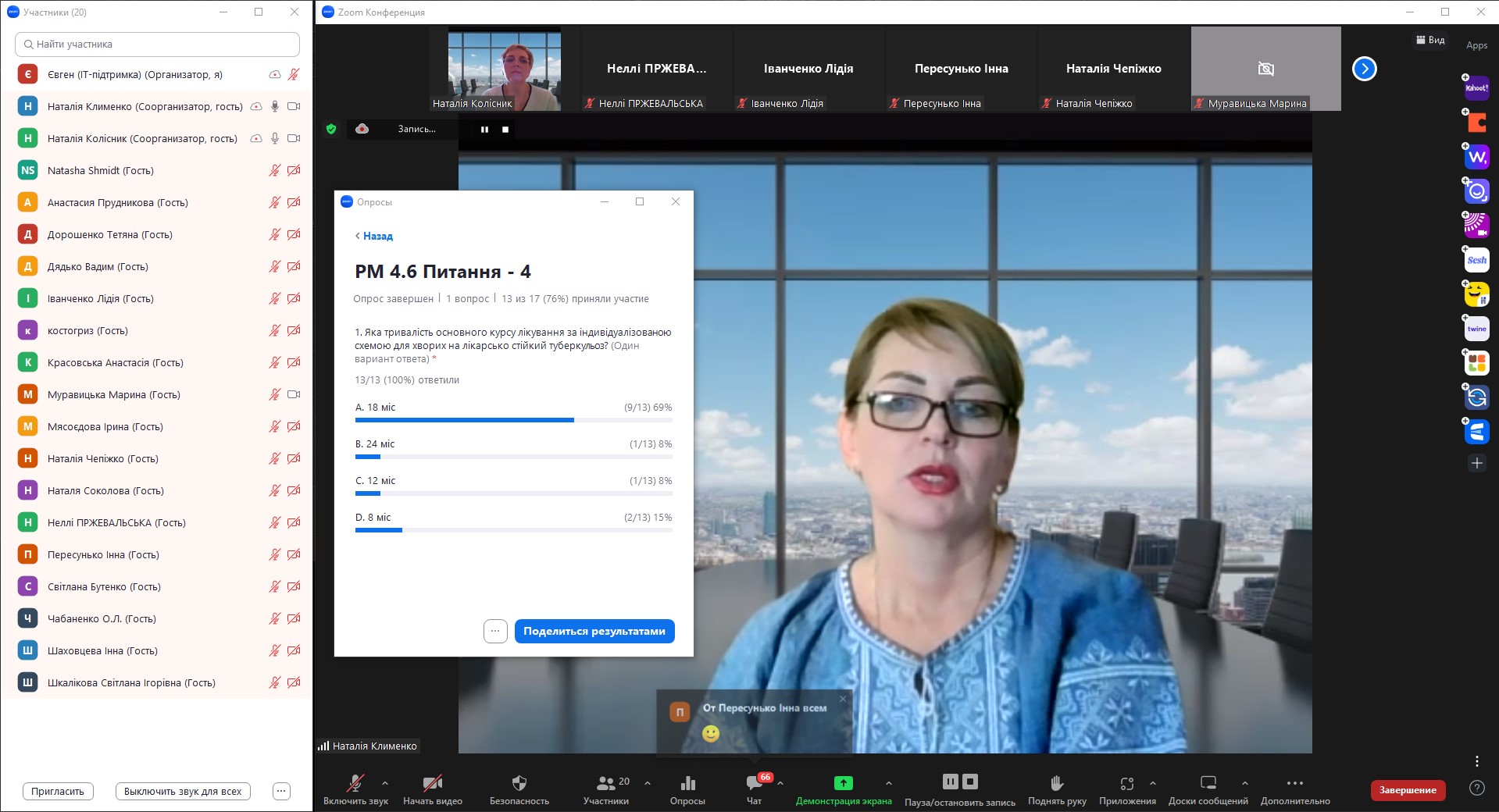Open the Kahoot! app icon
This screenshot has height=812, width=1499.
(1476, 88)
